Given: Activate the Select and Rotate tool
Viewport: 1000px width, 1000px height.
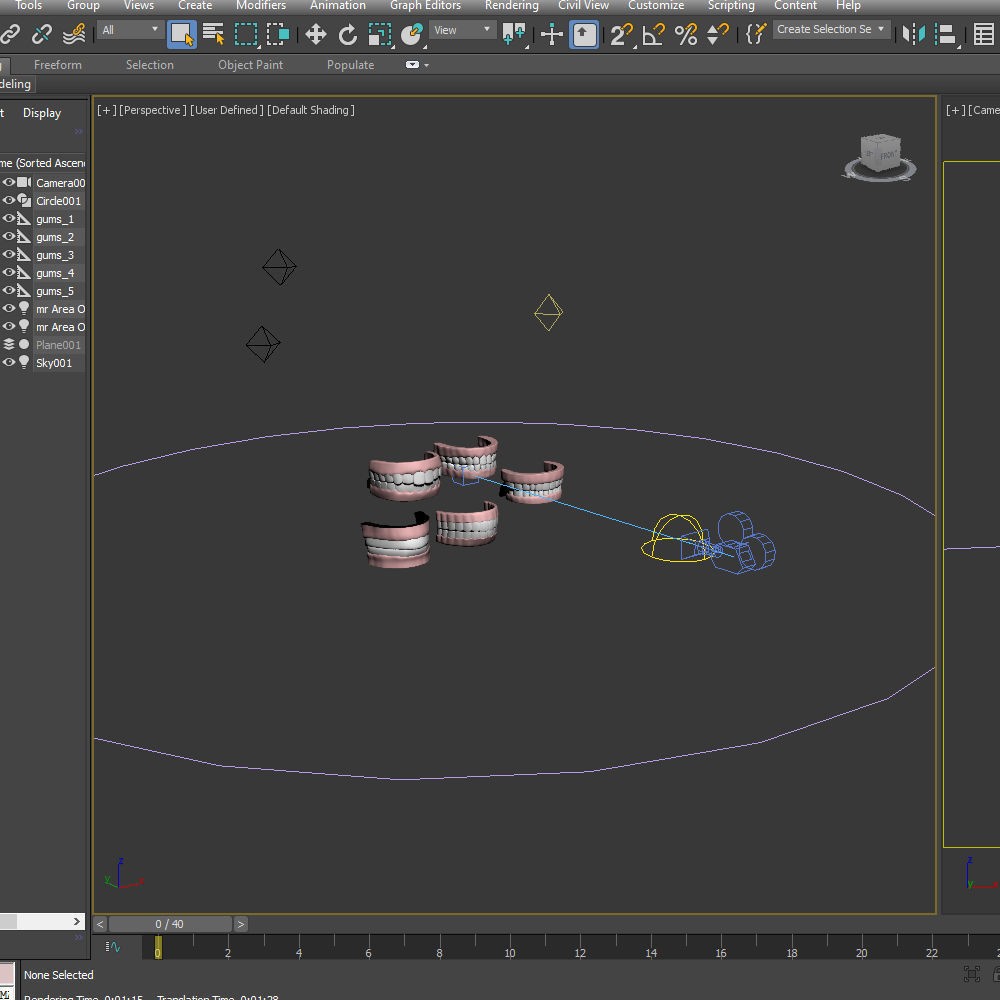Looking at the screenshot, I should [348, 34].
